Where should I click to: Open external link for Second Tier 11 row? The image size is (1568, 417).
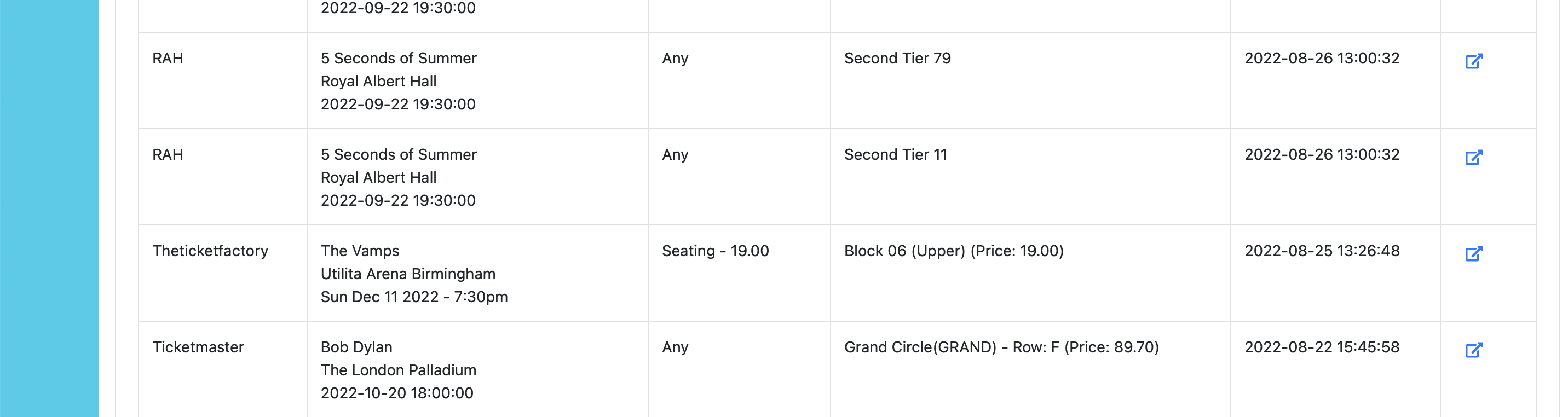pyautogui.click(x=1473, y=157)
